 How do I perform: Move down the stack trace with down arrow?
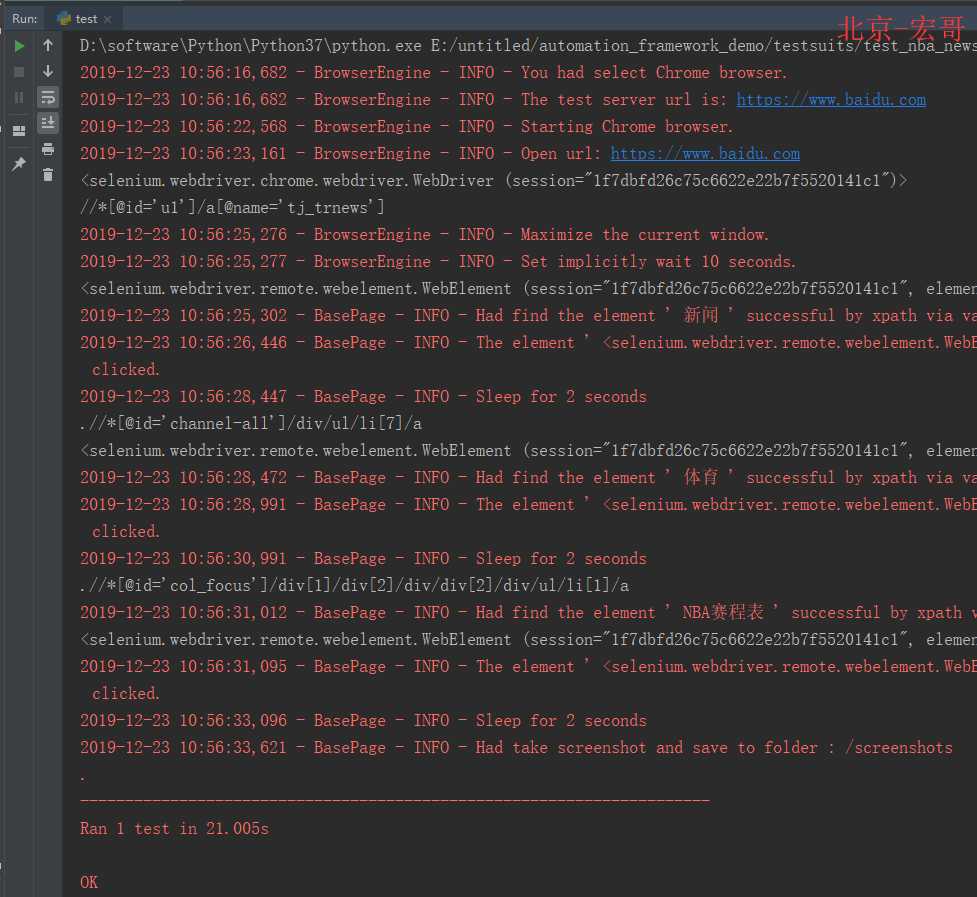pos(48,72)
